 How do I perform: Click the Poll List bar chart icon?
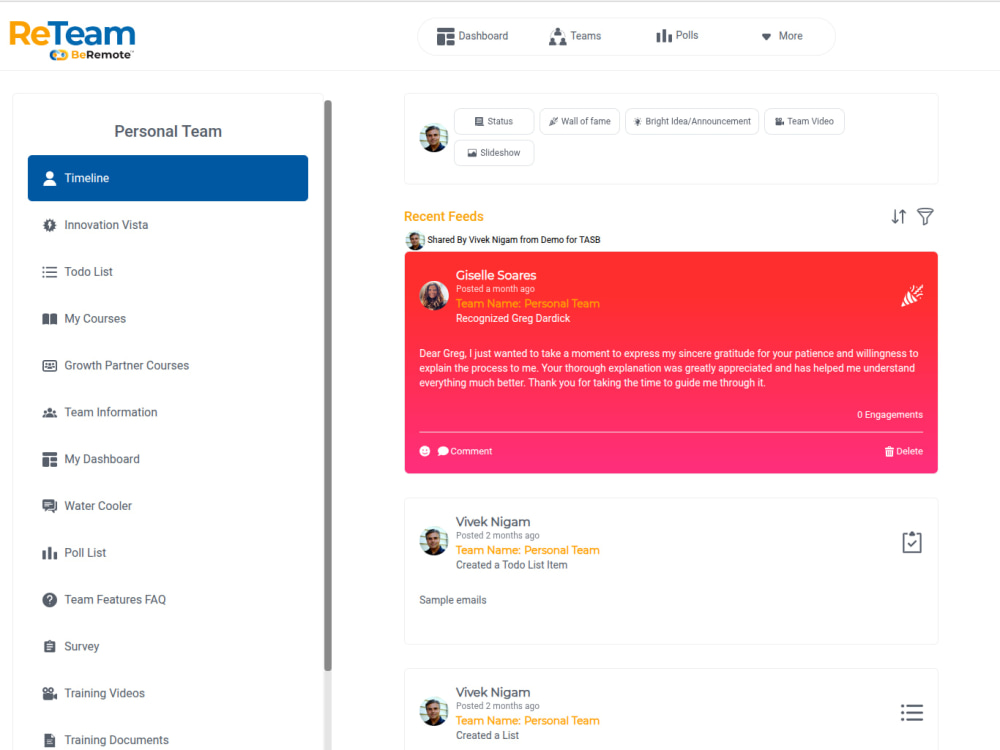pyautogui.click(x=49, y=553)
